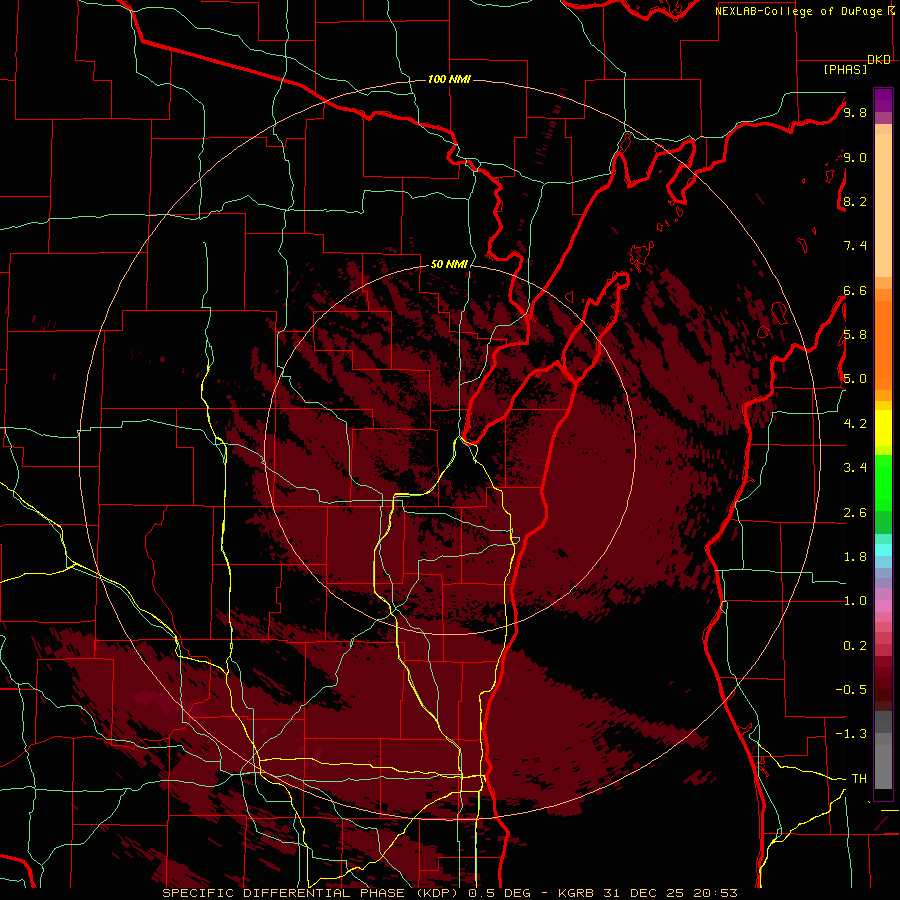Click the 0.2 scale value
Image resolution: width=900 pixels, height=900 pixels.
click(x=855, y=646)
